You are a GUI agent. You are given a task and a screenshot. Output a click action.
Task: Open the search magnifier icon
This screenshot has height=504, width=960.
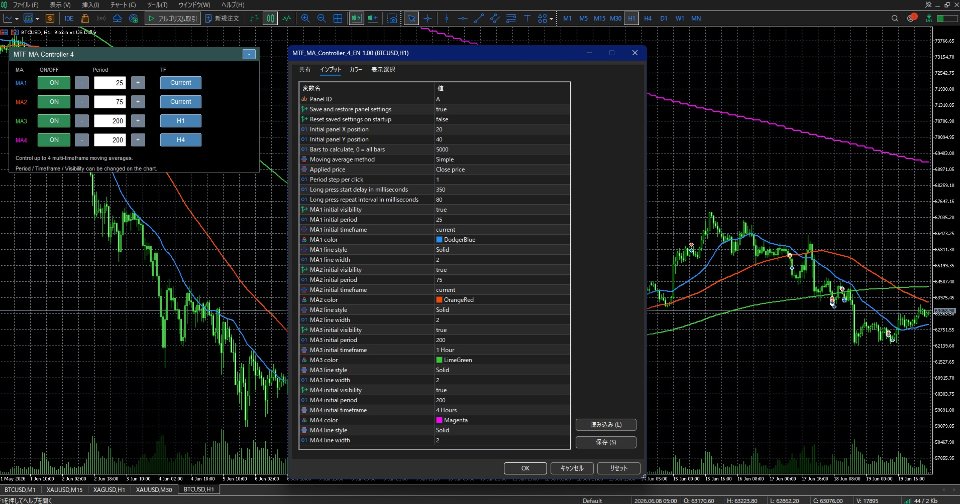coord(894,18)
